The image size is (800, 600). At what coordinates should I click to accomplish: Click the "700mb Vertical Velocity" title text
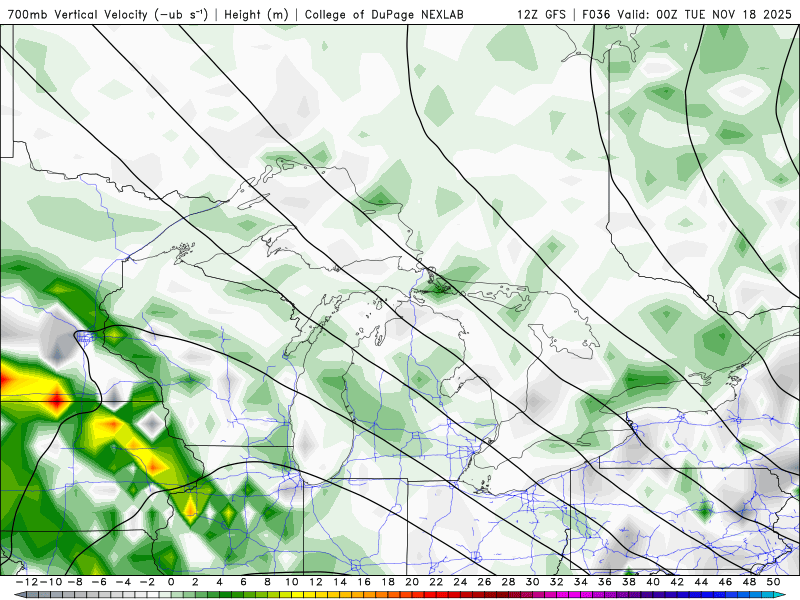point(78,14)
